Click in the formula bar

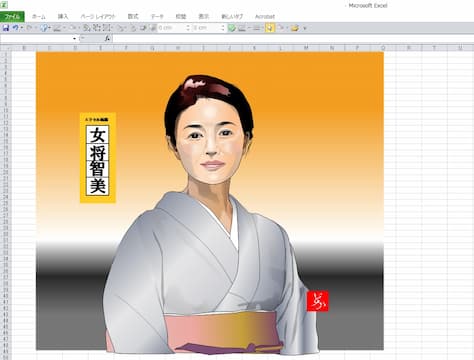293,39
